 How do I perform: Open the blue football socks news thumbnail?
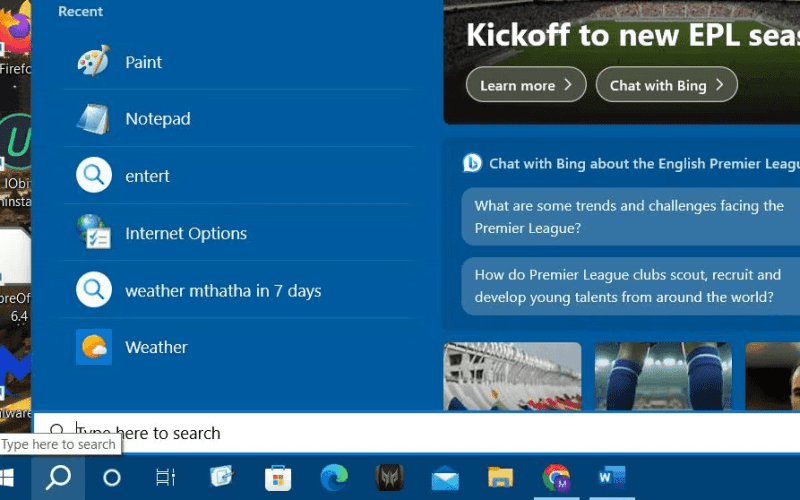[663, 376]
